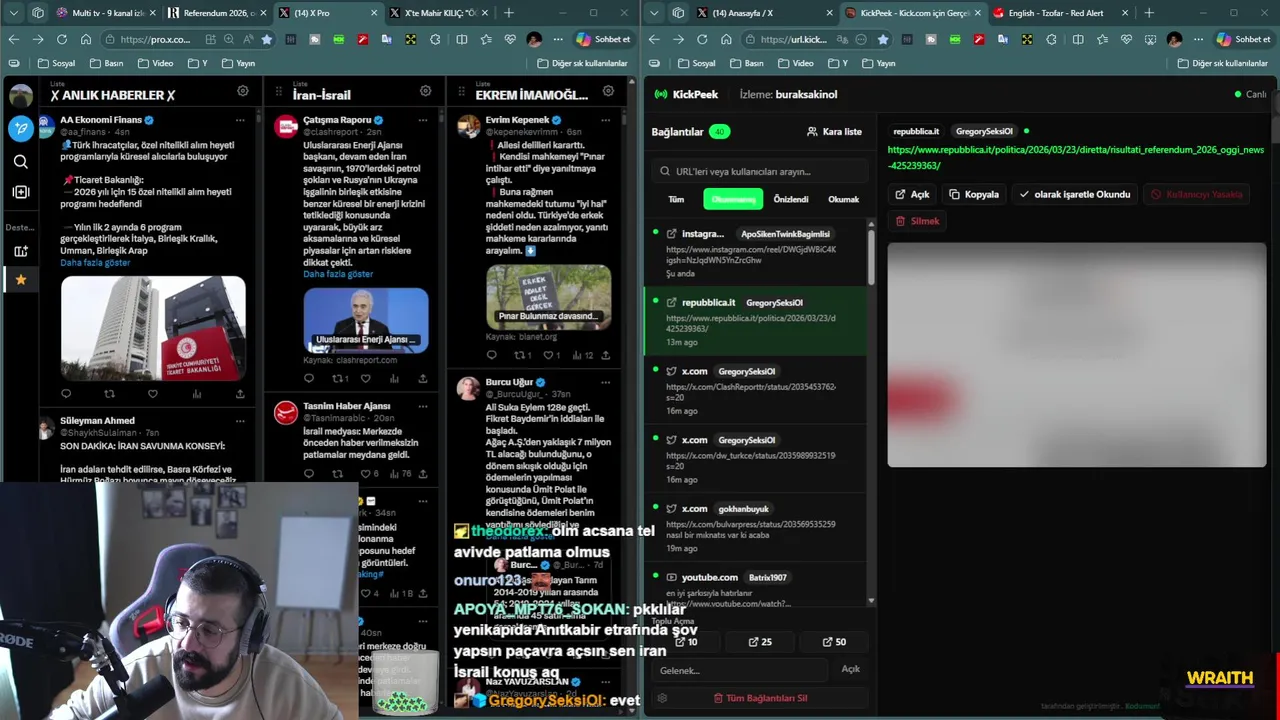Click Tüm Bağlantıları Sil button

760,698
